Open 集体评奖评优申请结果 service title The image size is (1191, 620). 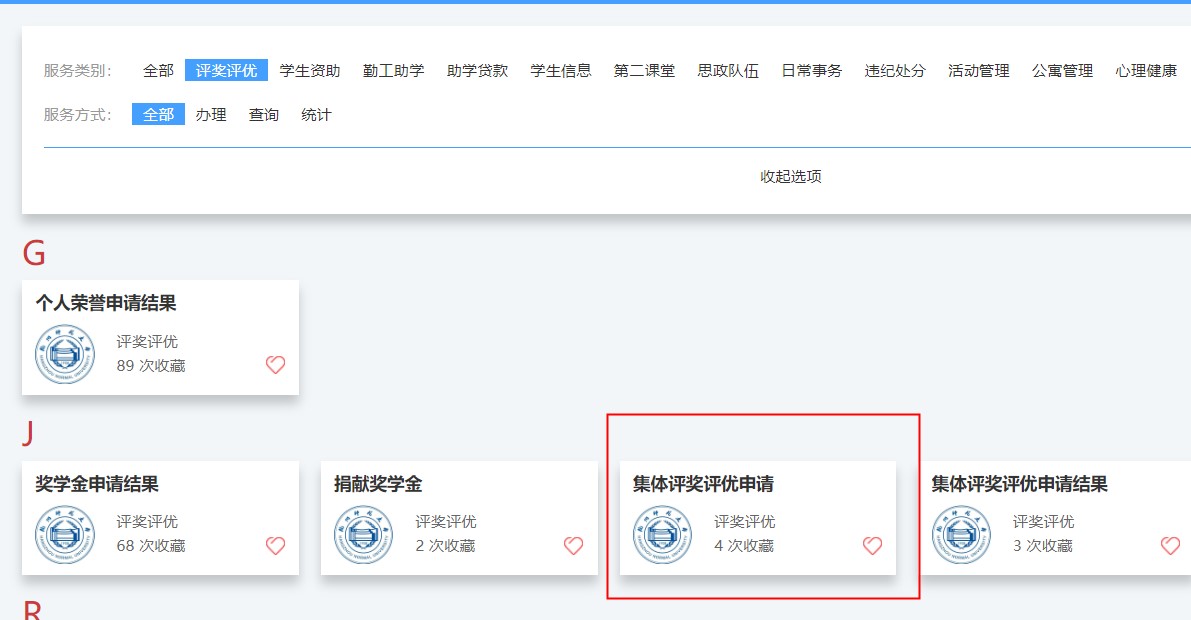[1019, 484]
